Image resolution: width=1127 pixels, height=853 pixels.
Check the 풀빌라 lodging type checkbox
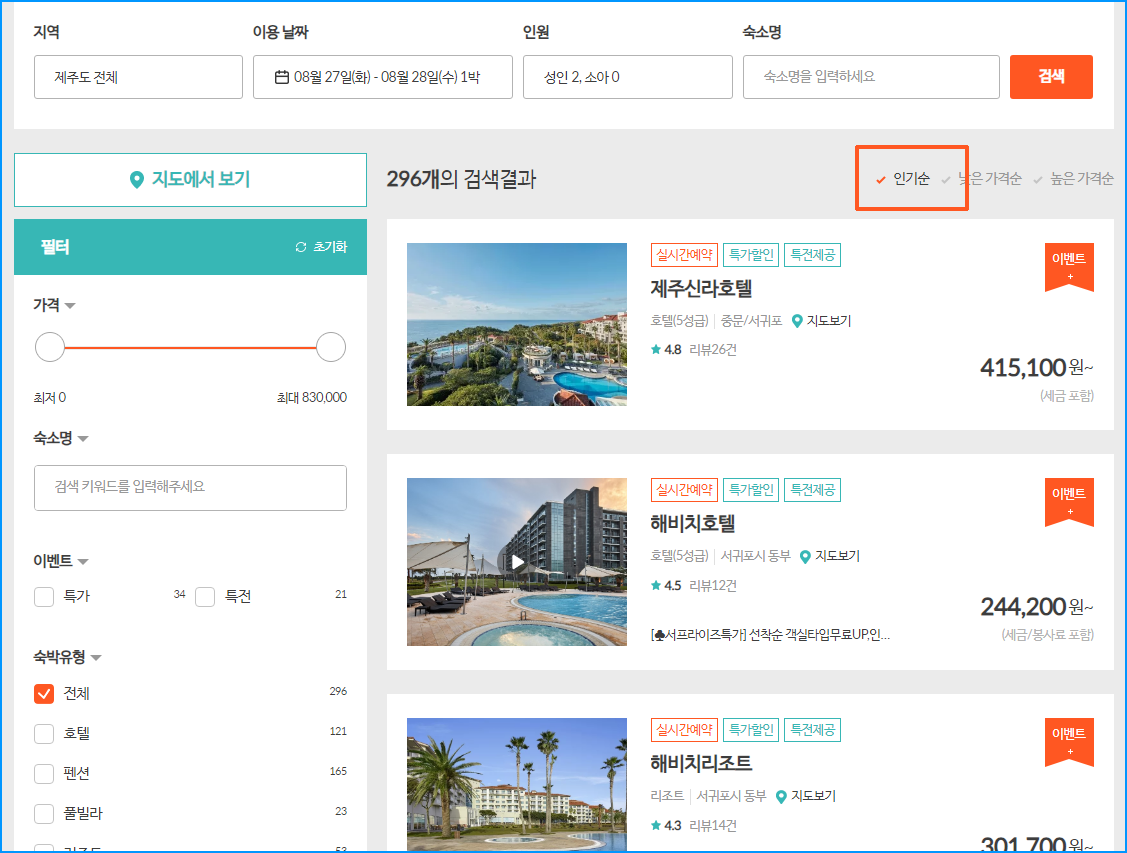pos(44,813)
